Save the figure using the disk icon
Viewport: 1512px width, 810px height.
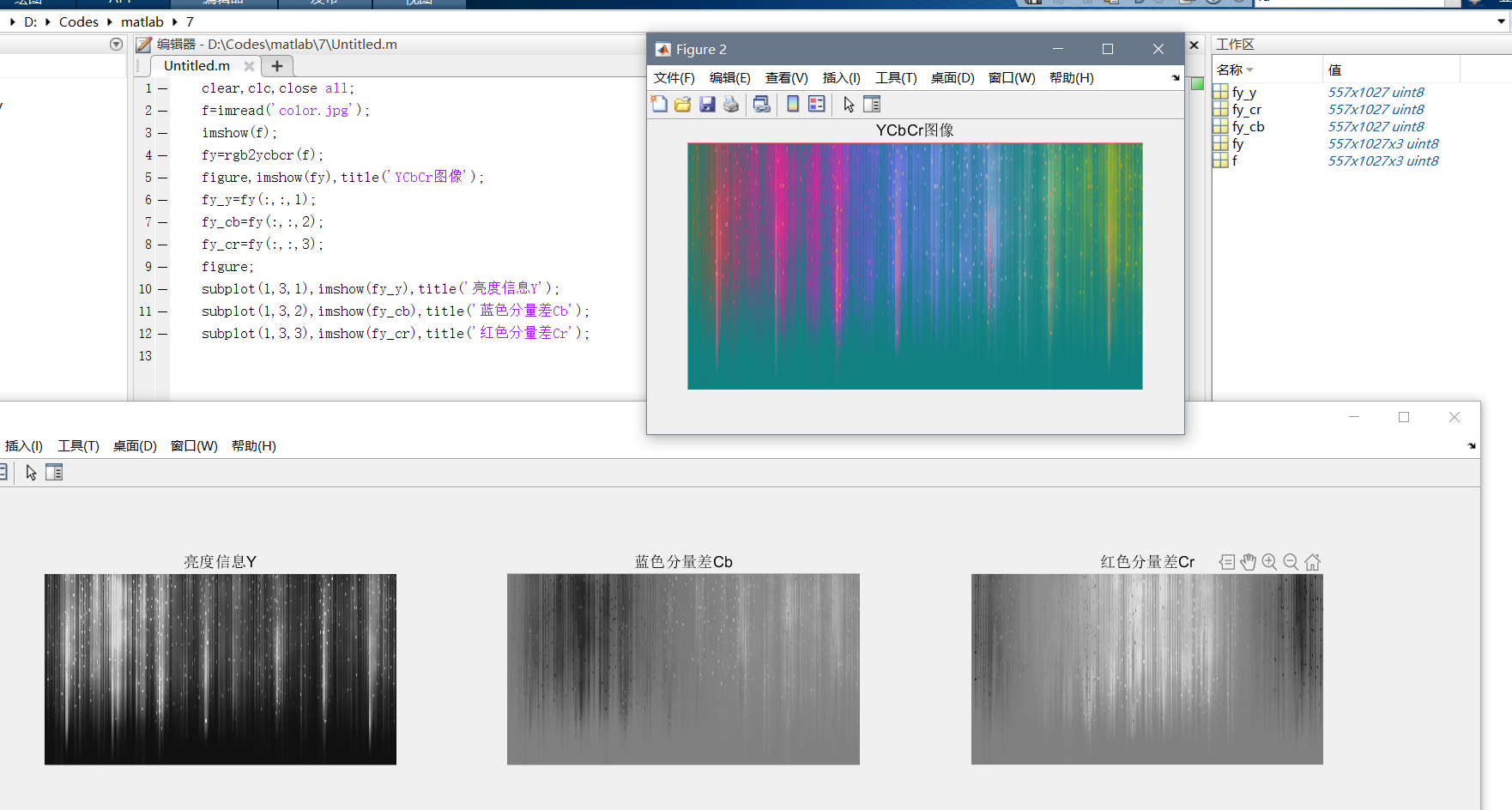pos(707,104)
